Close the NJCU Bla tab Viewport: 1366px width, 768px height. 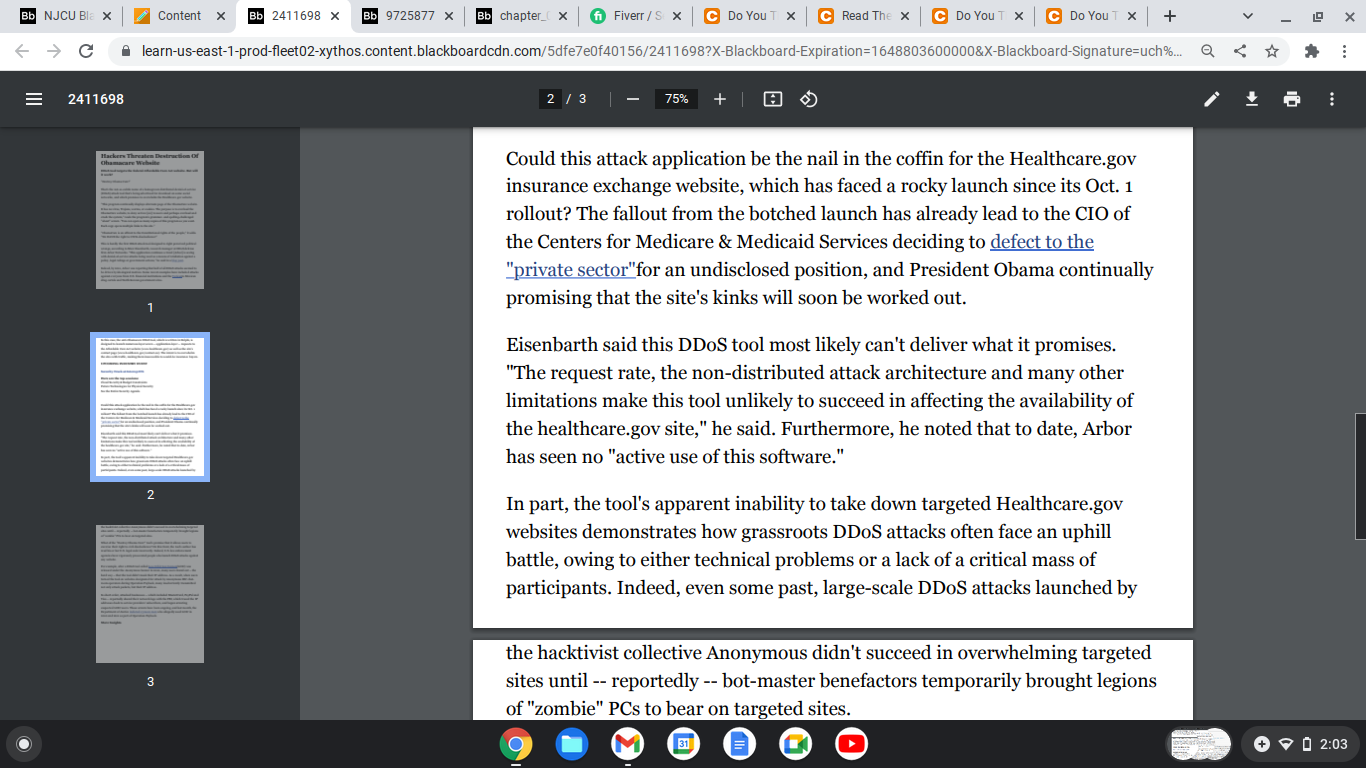coord(106,16)
